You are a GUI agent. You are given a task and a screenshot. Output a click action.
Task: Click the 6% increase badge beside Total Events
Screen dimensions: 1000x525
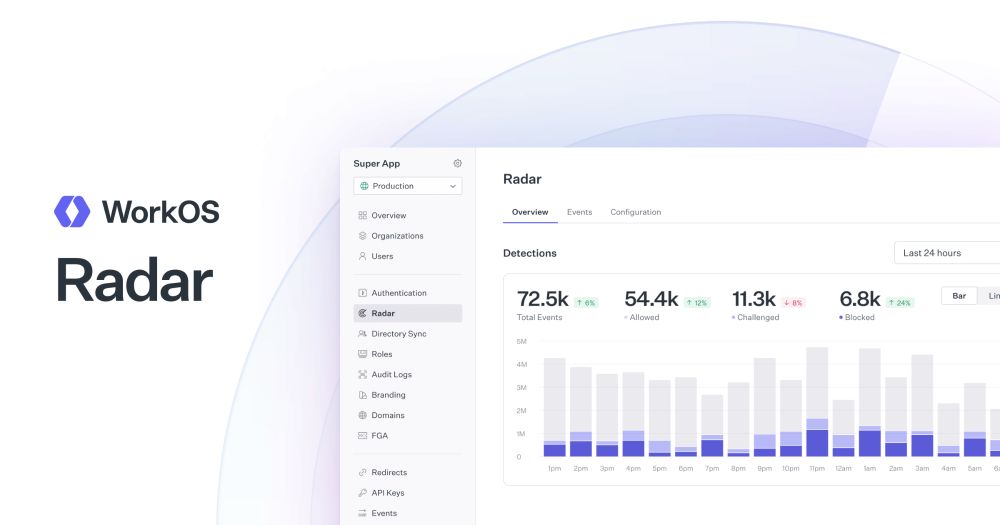(585, 303)
